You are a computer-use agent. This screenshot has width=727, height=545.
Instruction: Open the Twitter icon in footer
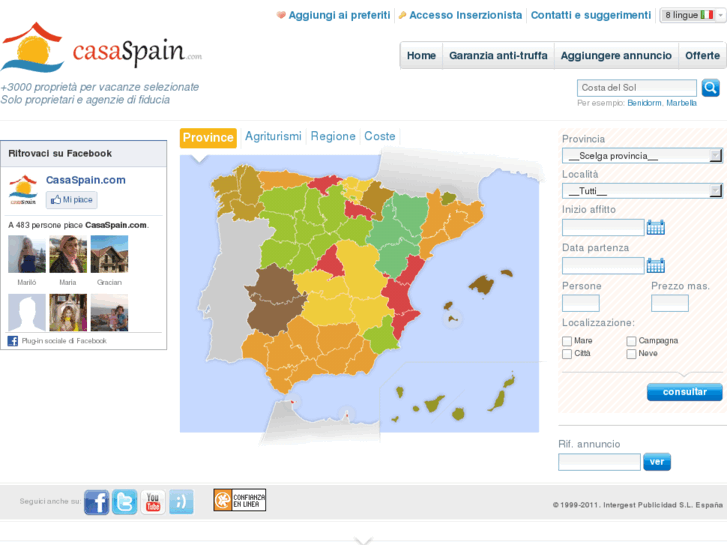click(x=124, y=502)
